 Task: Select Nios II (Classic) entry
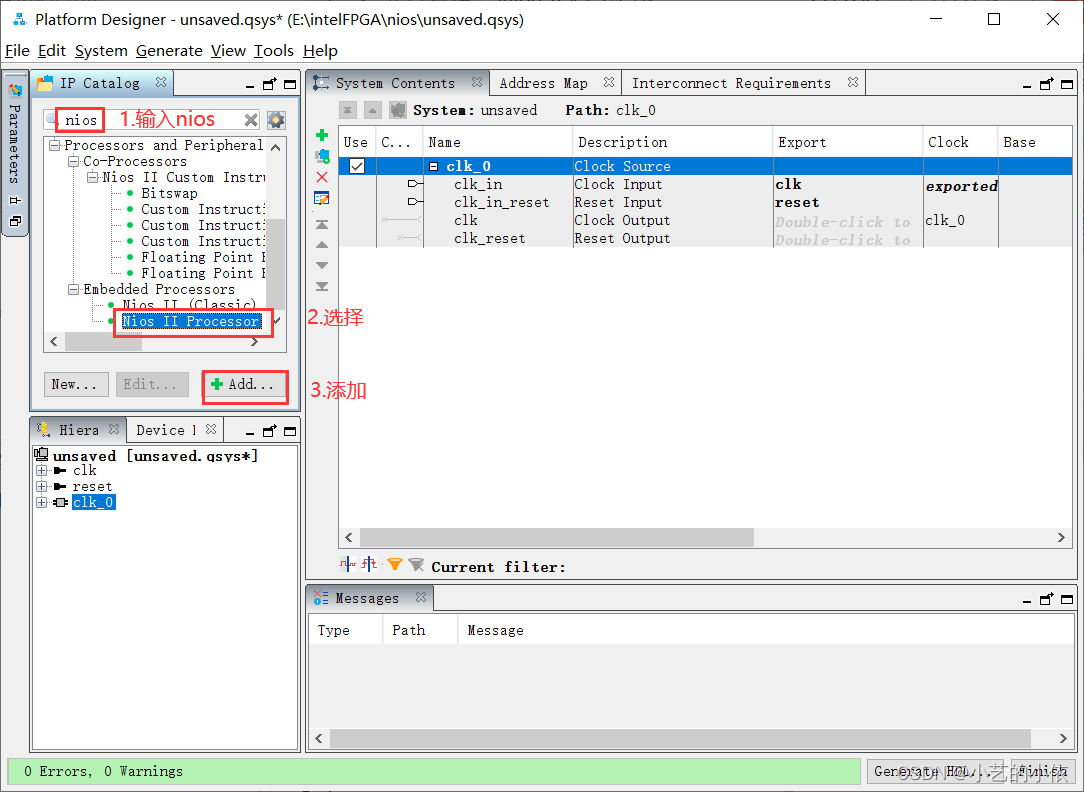(x=189, y=305)
